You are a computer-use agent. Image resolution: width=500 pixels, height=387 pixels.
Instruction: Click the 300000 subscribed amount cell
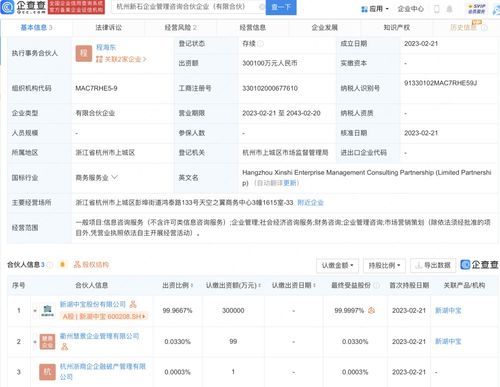233,310
